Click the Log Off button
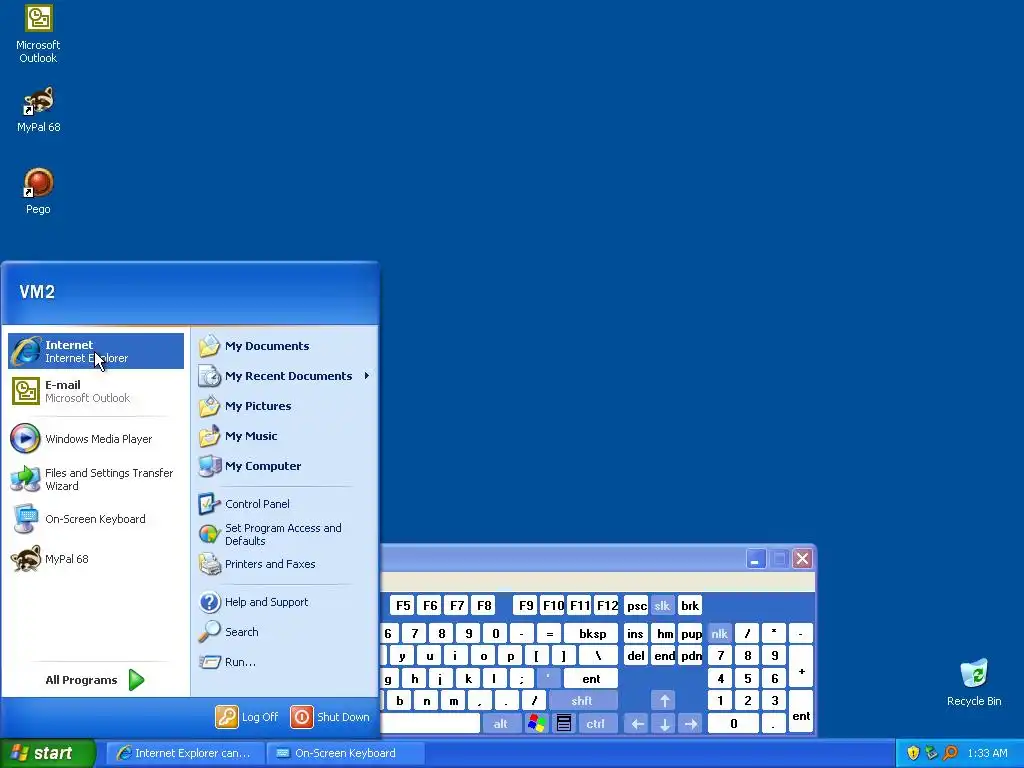1024x768 pixels. 247,717
